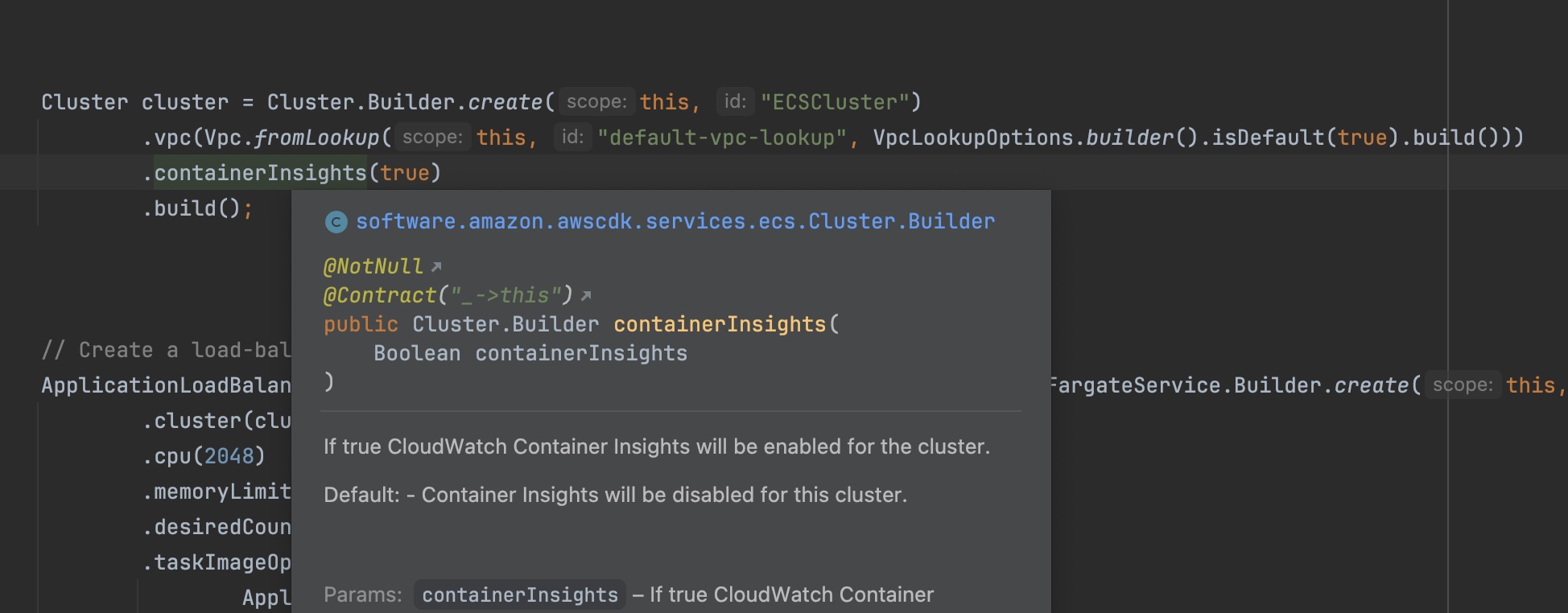The image size is (1568, 613).
Task: Click the // Create a load-bal comment line
Action: (167, 350)
